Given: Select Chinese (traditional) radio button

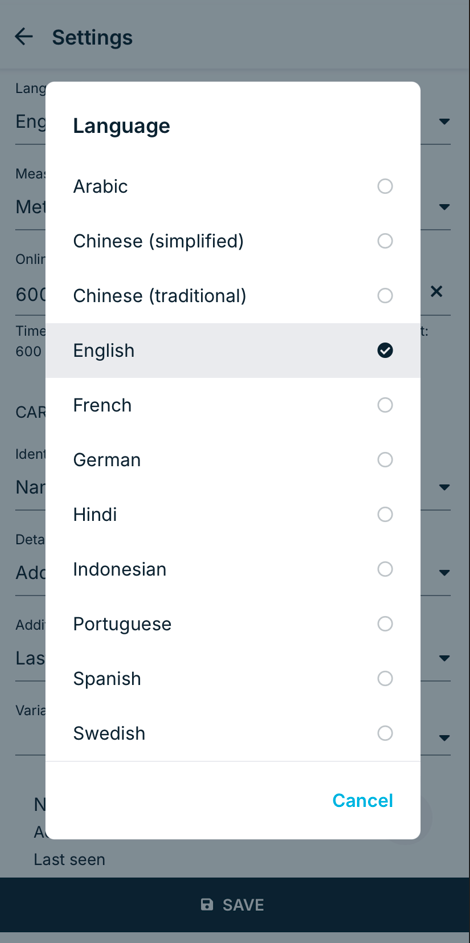Looking at the screenshot, I should coord(385,296).
